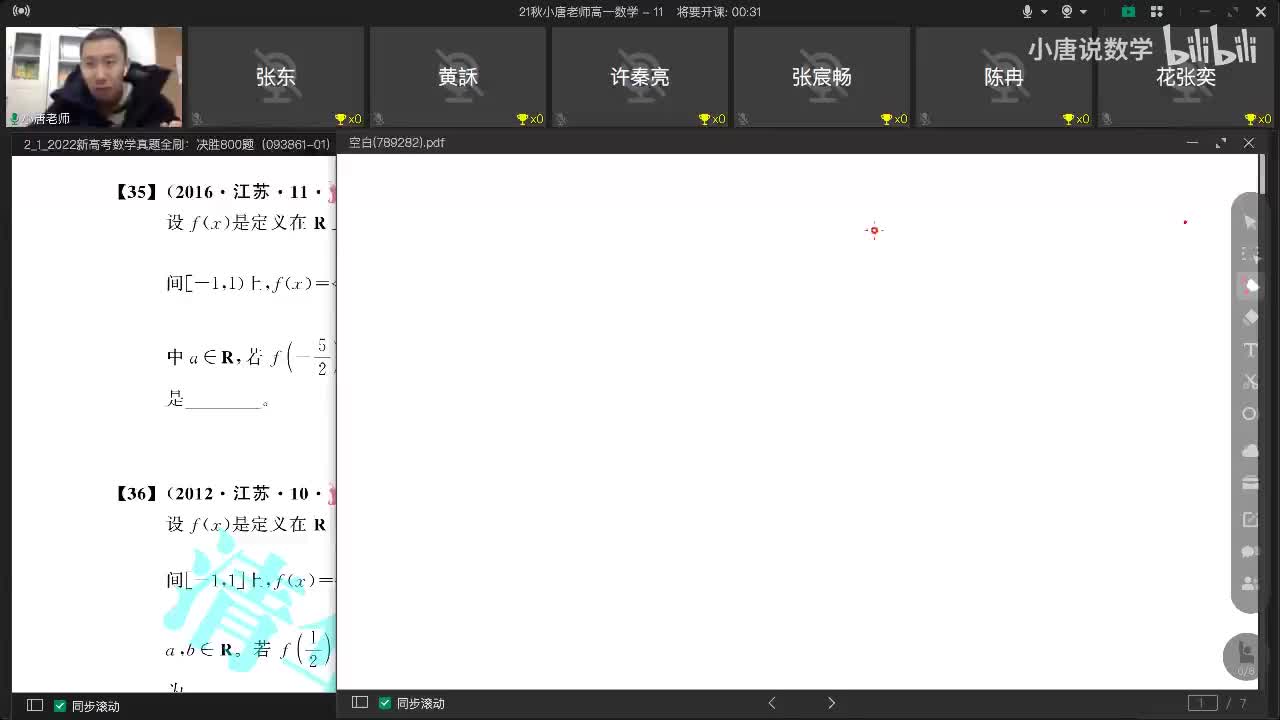The width and height of the screenshot is (1280, 720).
Task: Select the eraser tool in right toolbar
Action: (1249, 318)
